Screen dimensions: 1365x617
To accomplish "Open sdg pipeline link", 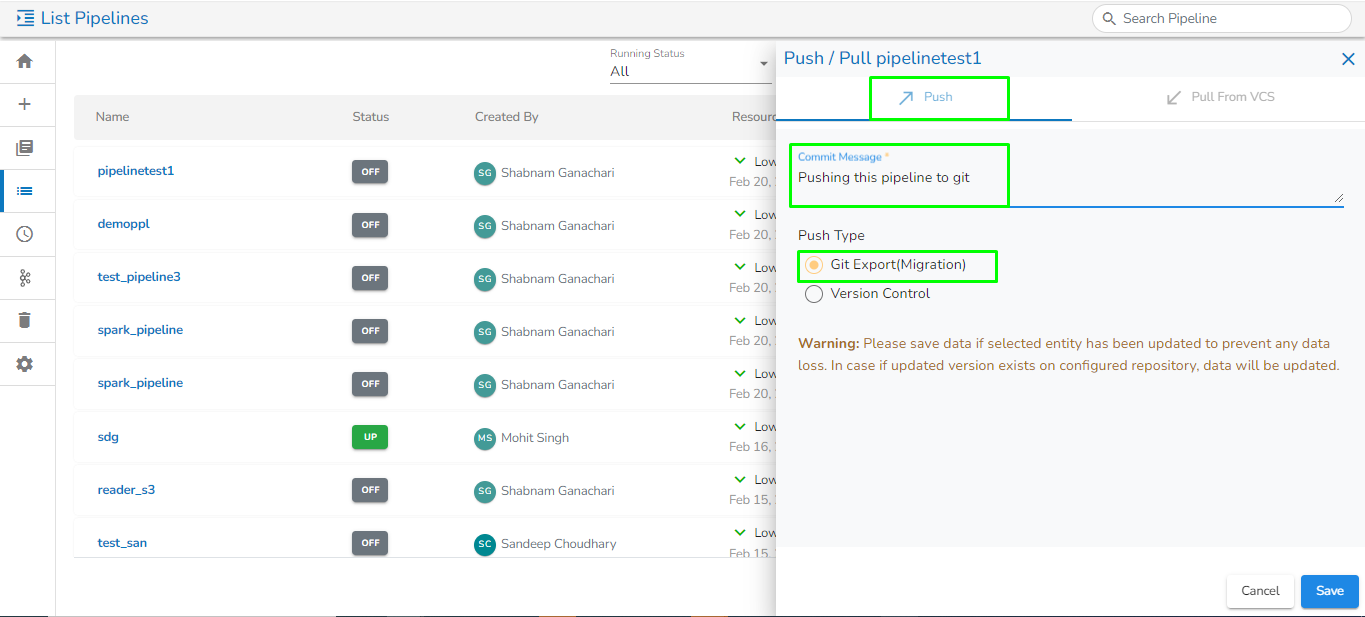I will [x=108, y=437].
